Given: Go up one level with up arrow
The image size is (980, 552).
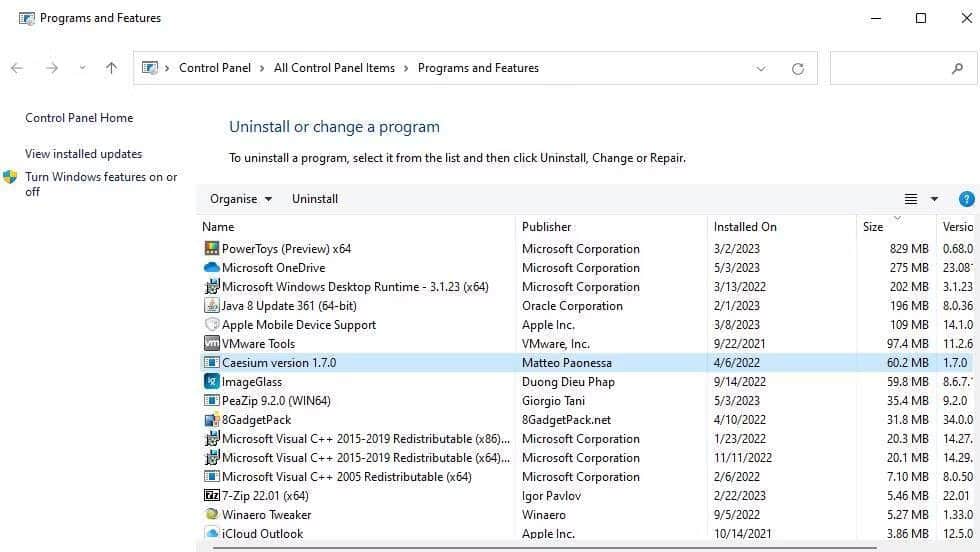Looking at the screenshot, I should [x=111, y=68].
